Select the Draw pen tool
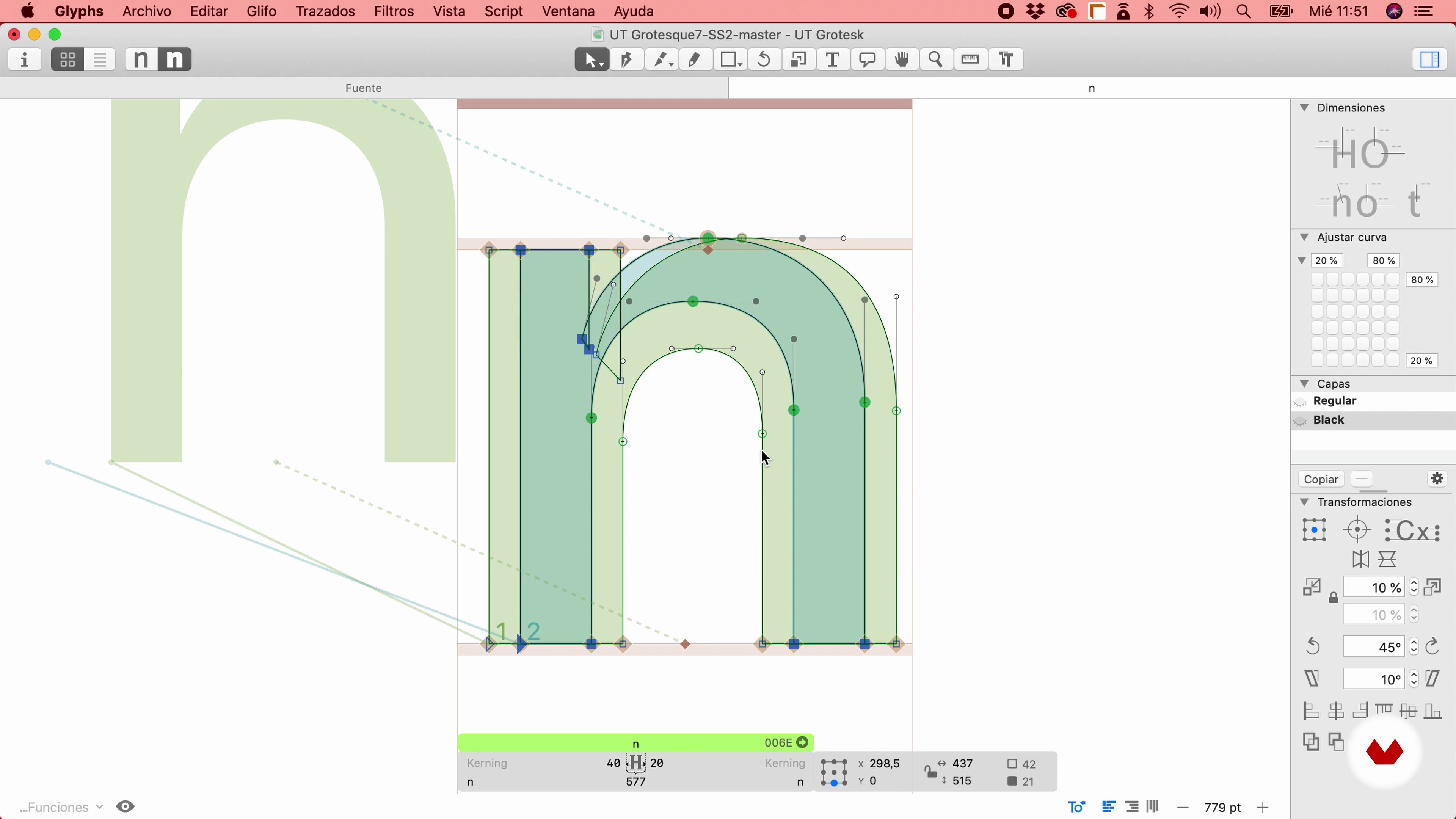 [626, 60]
